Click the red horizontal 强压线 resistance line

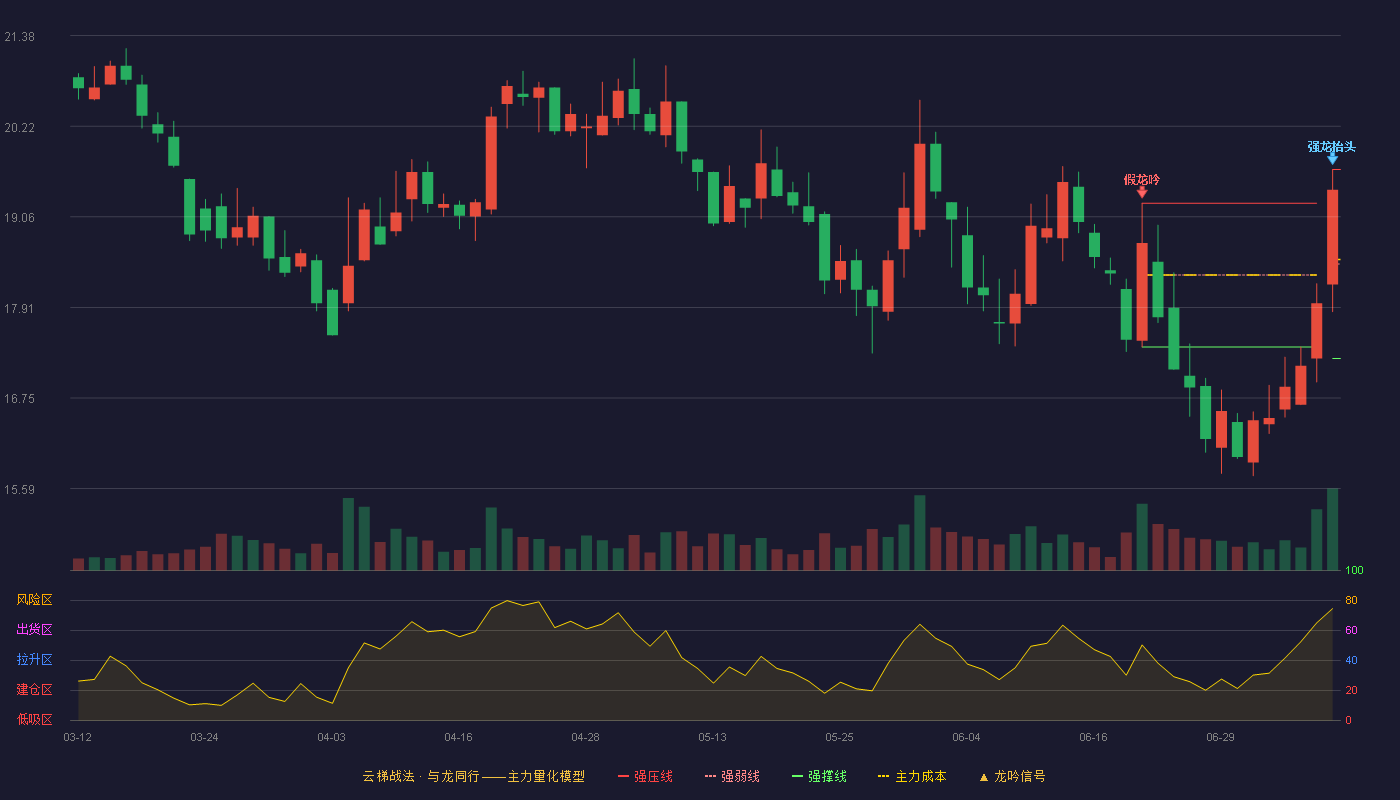[x=1229, y=203]
